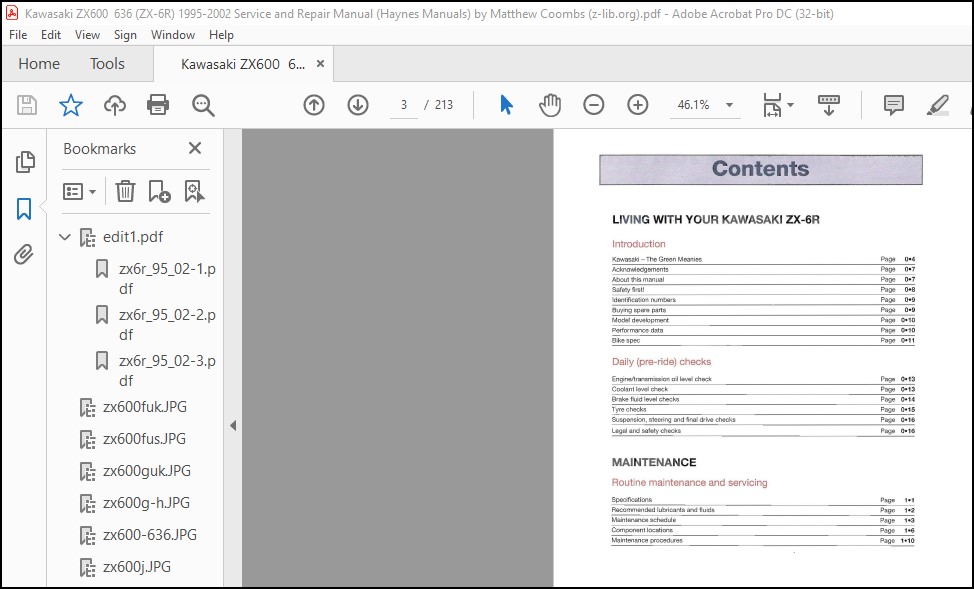The height and width of the screenshot is (589, 974).
Task: Select the zx6r_95_02-1.pdf bookmark
Action: (x=167, y=279)
